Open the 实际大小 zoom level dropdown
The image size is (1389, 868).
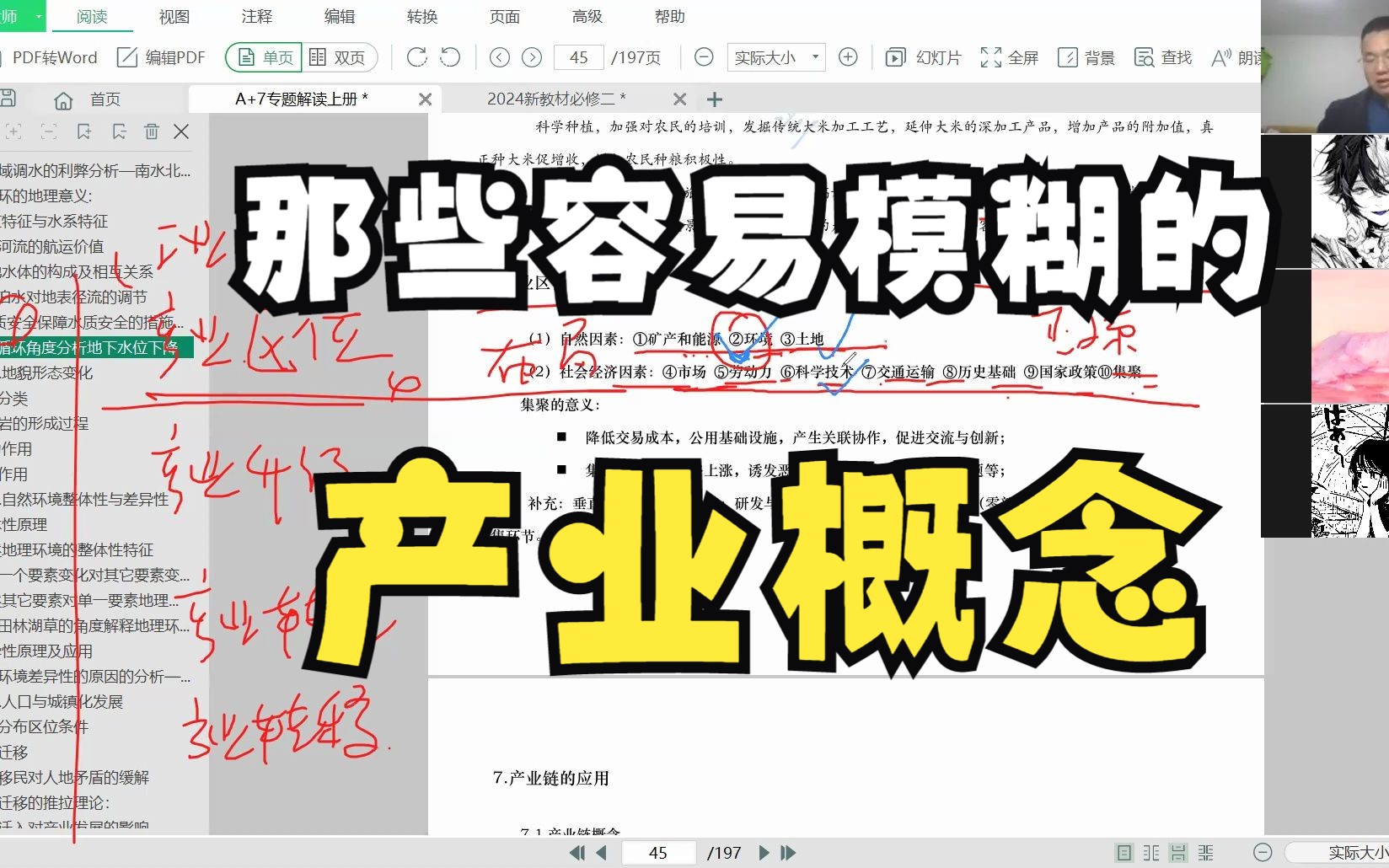click(x=774, y=57)
